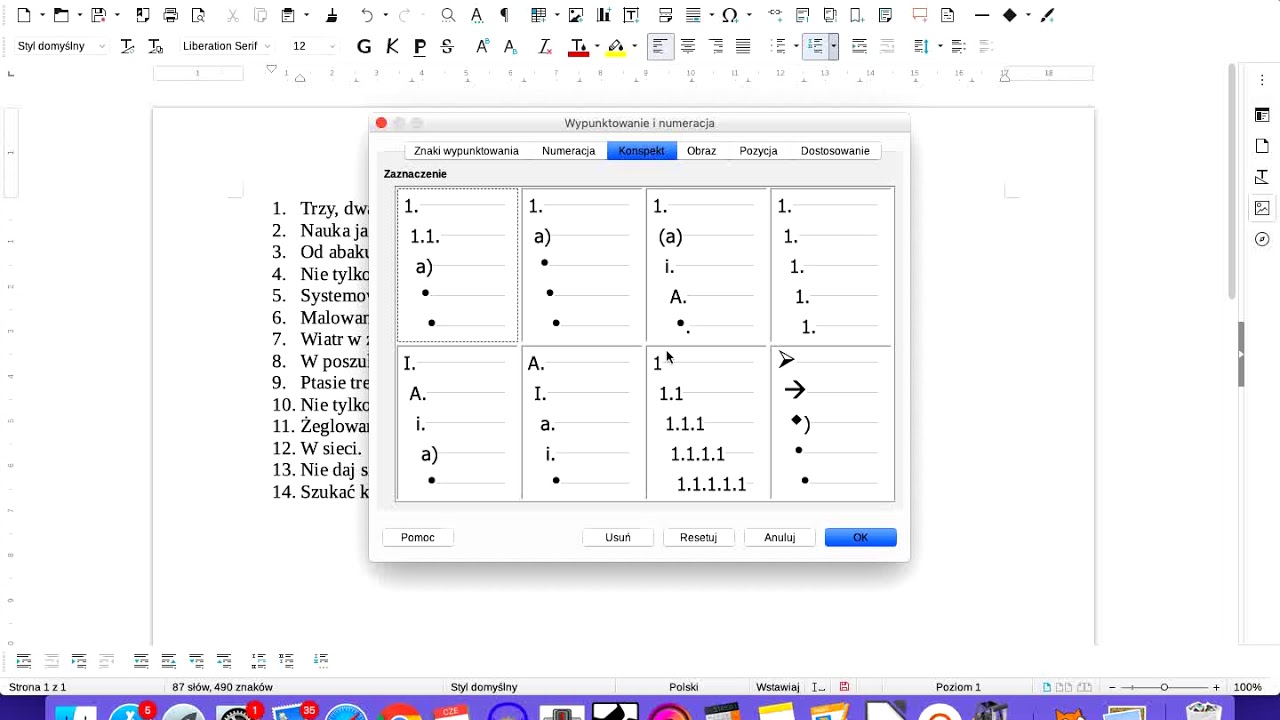Insert bookmark icon in toolbar
Screen dimensions: 1280x720
point(857,15)
